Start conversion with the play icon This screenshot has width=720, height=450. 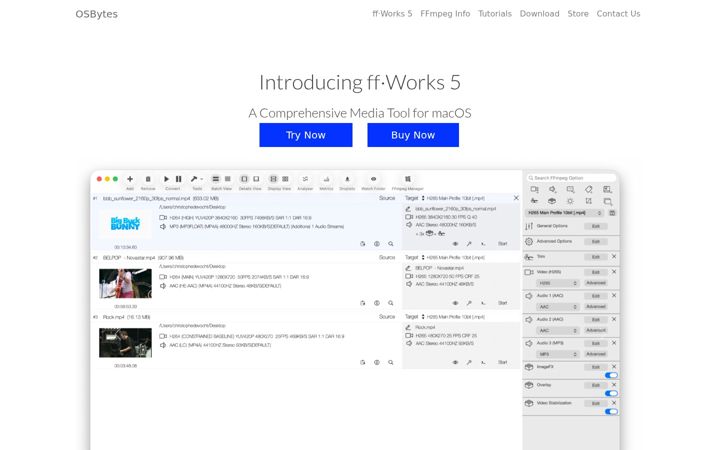click(x=166, y=179)
